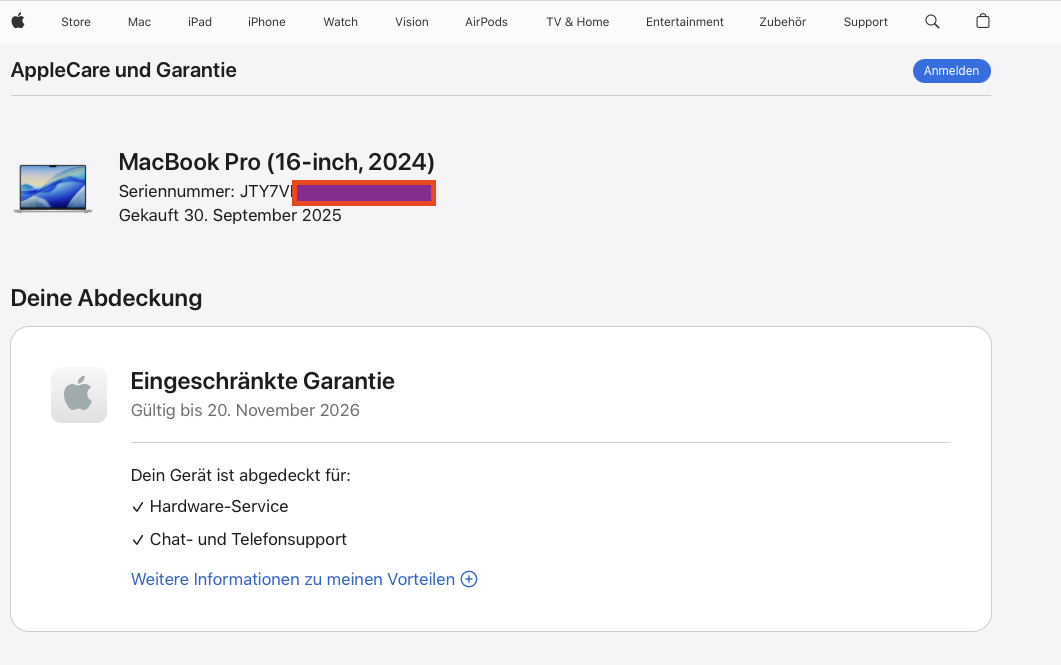This screenshot has height=665, width=1061.
Task: Click the Hardware-Service list entry
Action: pos(210,506)
